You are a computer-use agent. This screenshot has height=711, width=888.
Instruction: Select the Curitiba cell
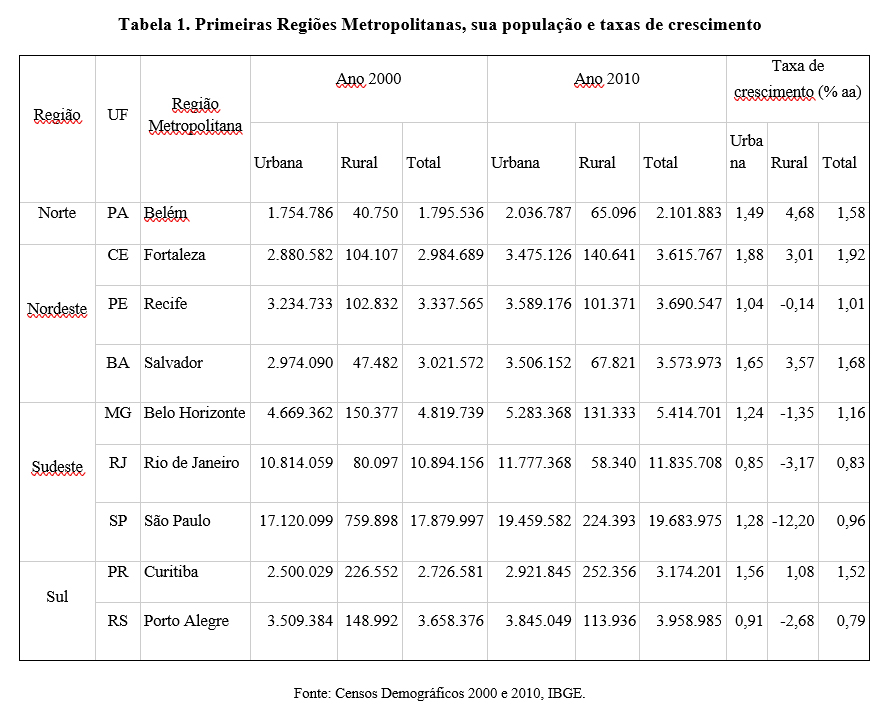coord(171,572)
